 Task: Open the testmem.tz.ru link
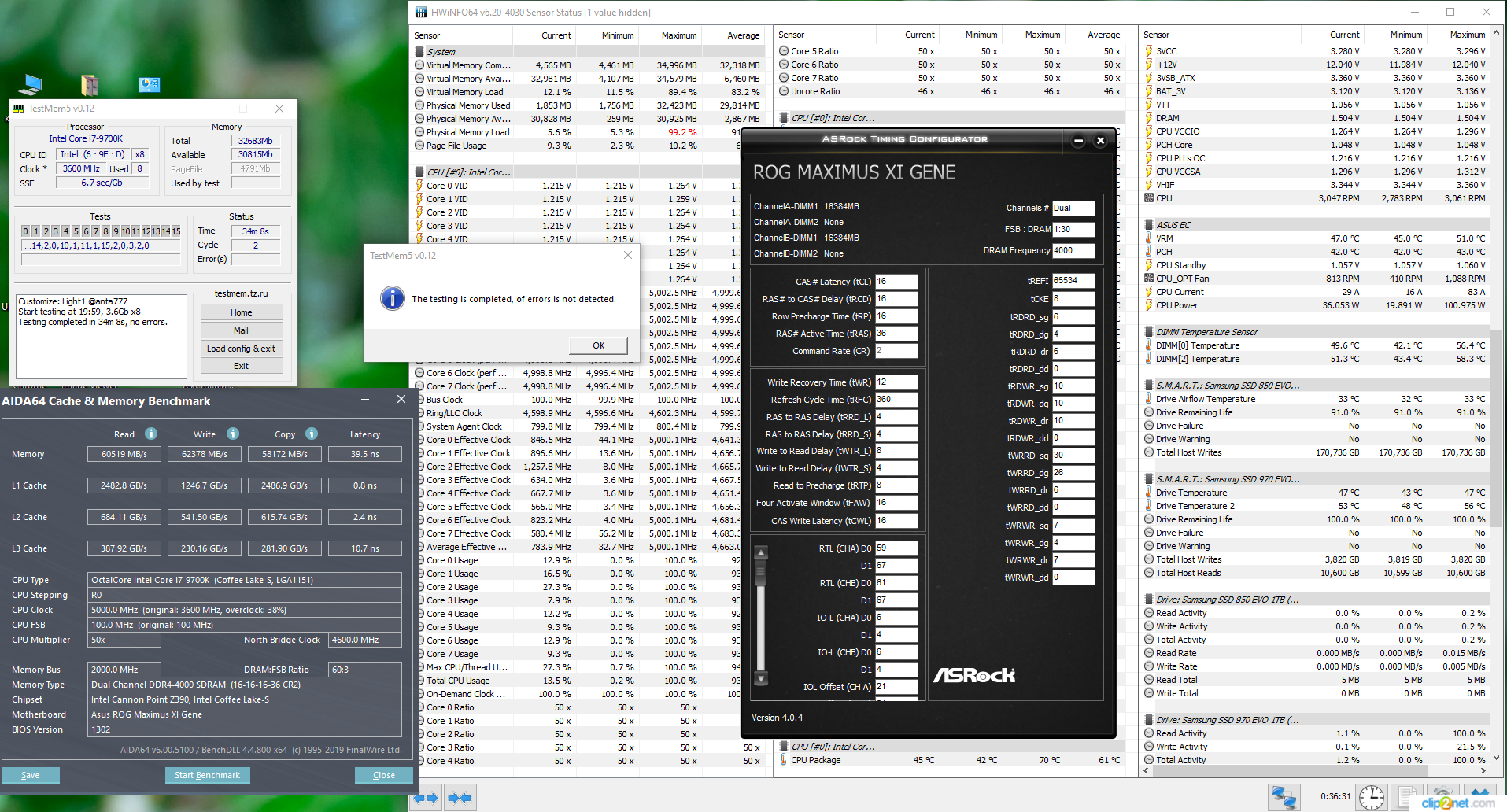(x=242, y=293)
